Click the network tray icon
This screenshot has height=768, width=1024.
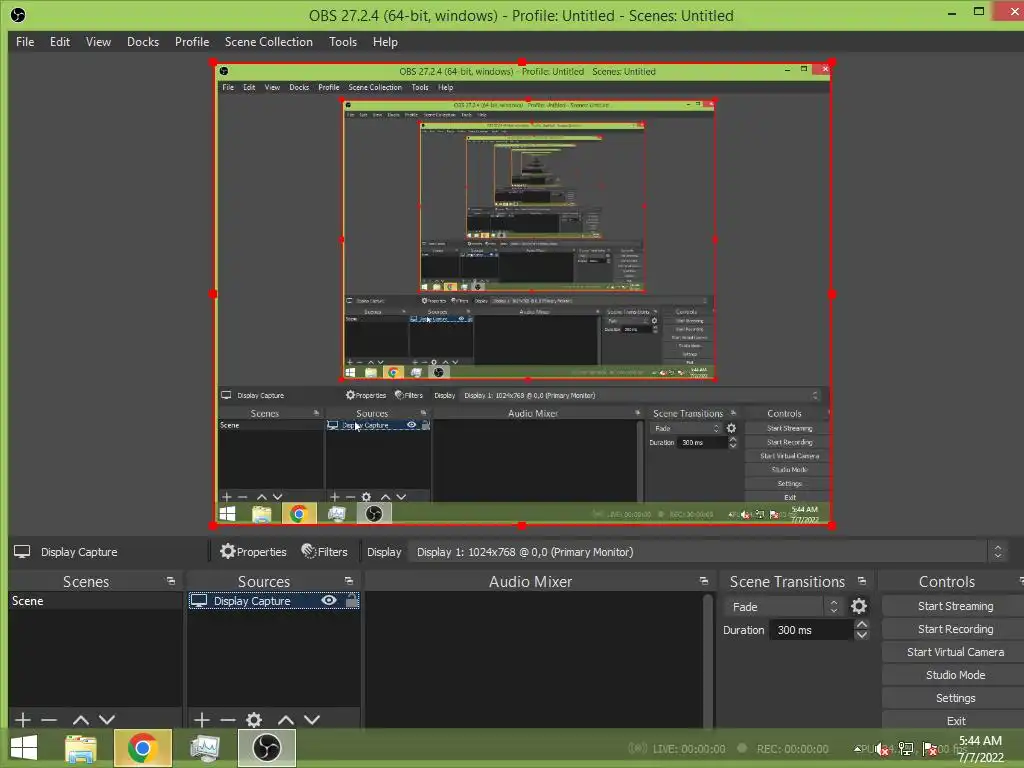906,749
